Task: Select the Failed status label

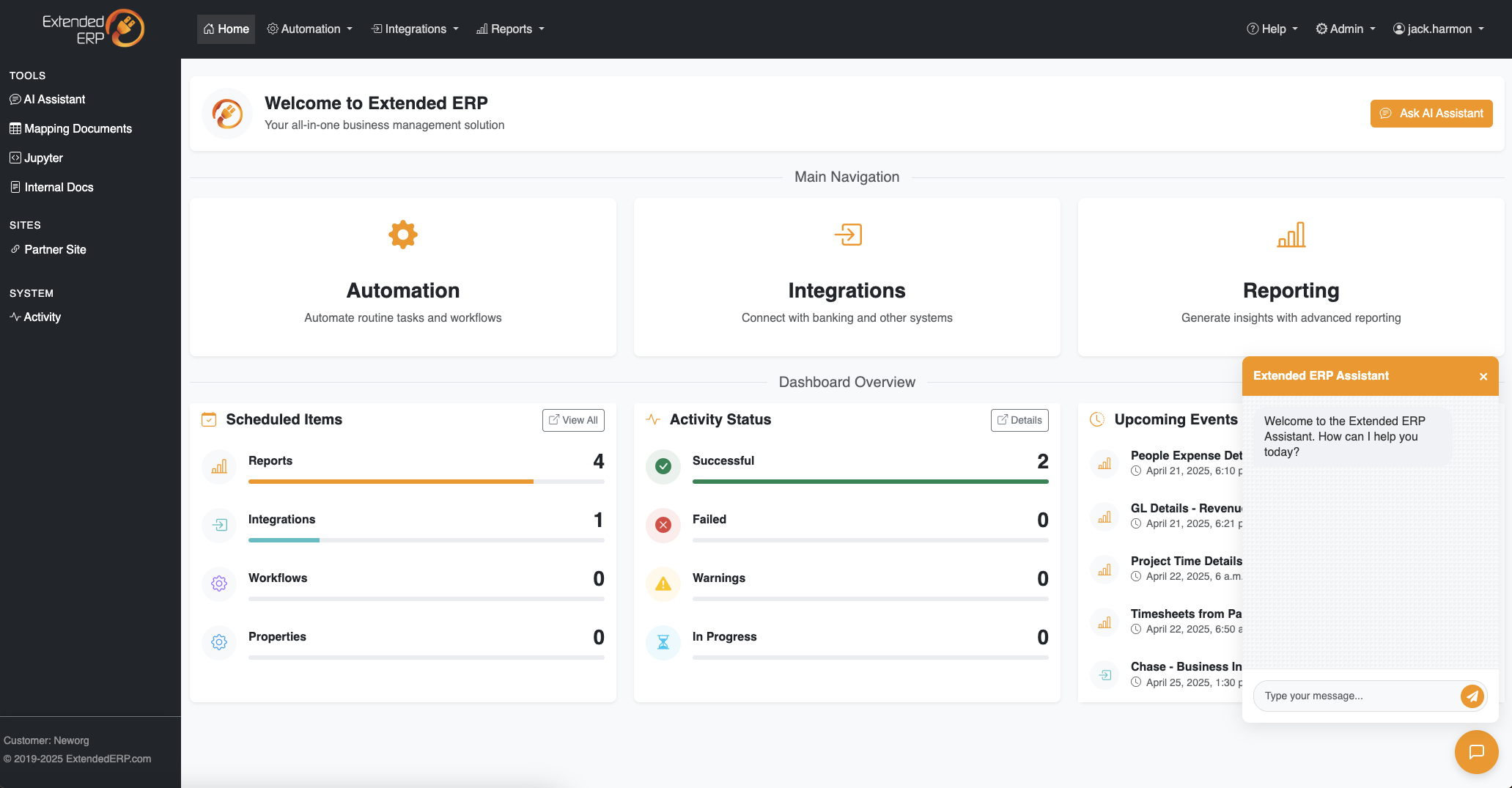Action: coord(709,519)
